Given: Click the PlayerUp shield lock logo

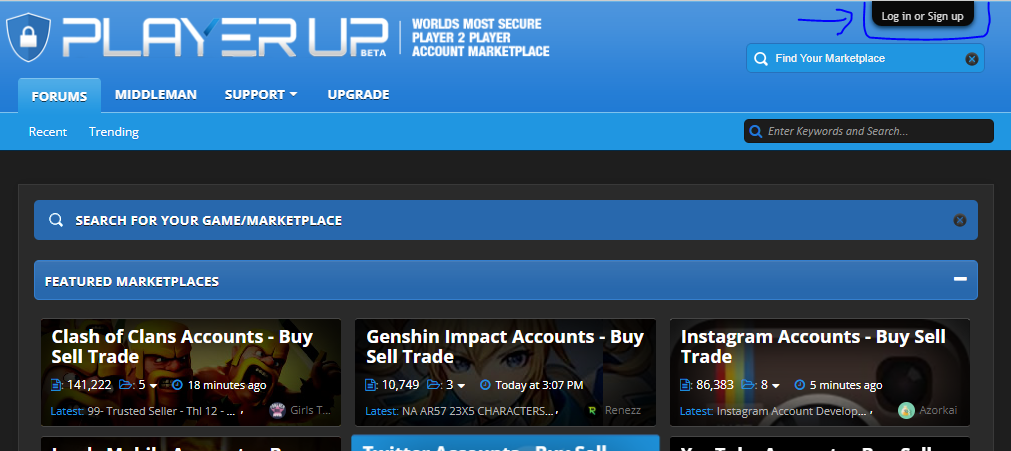Looking at the screenshot, I should [x=28, y=37].
